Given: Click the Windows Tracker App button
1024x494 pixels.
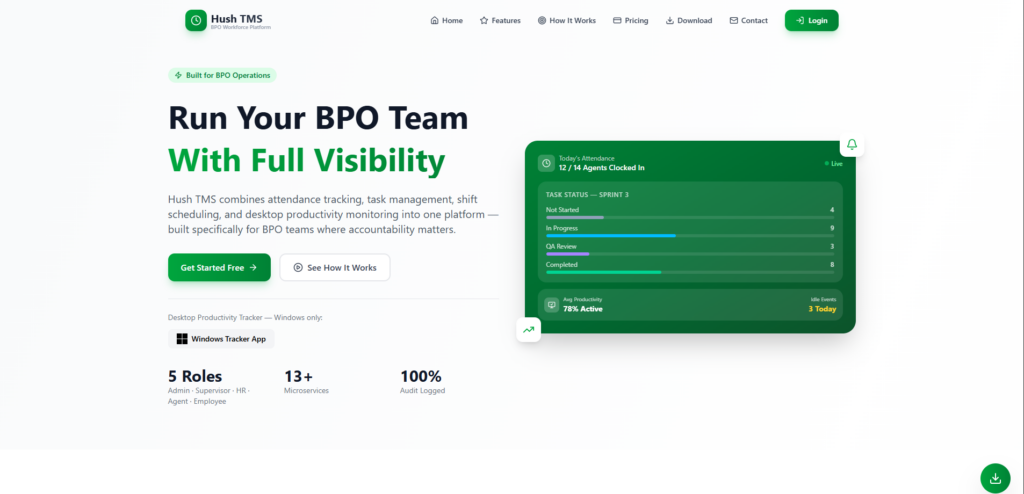Looking at the screenshot, I should tap(221, 339).
